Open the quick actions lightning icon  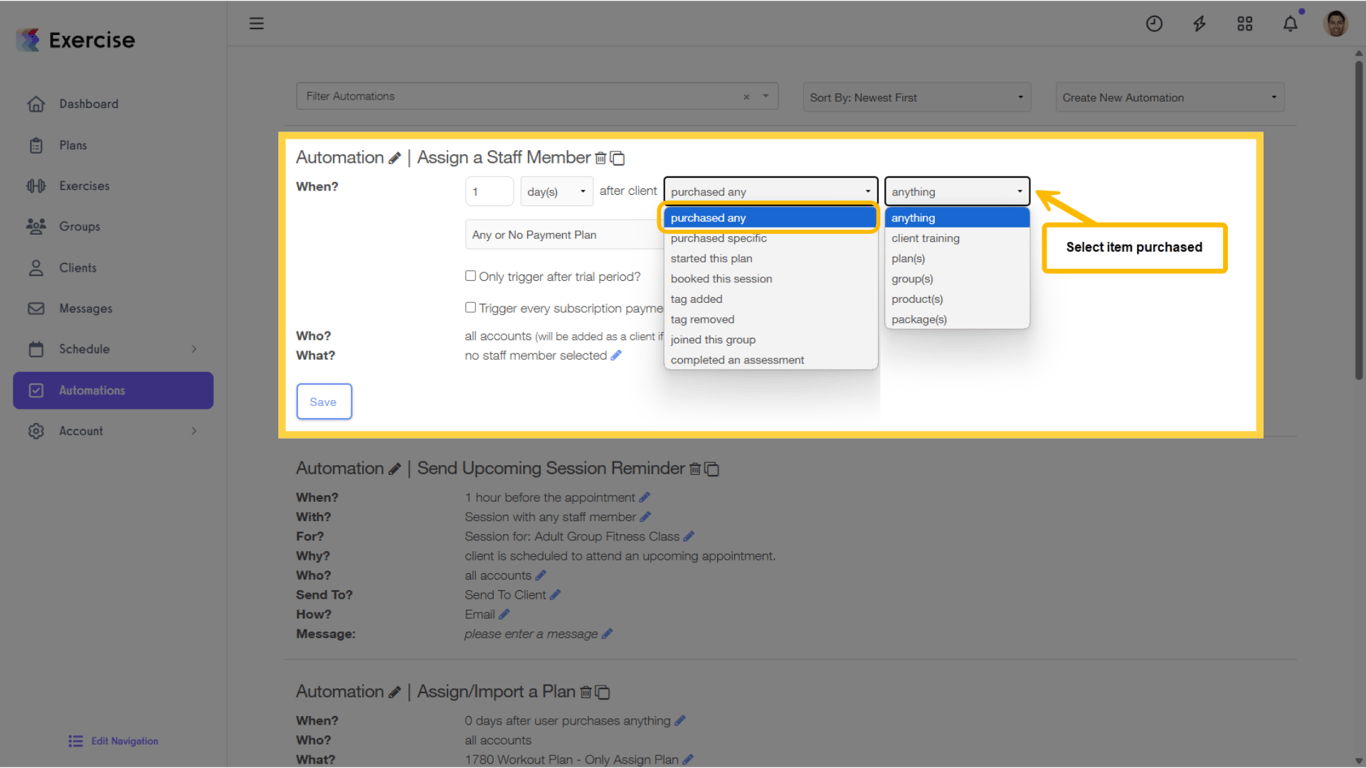1199,23
